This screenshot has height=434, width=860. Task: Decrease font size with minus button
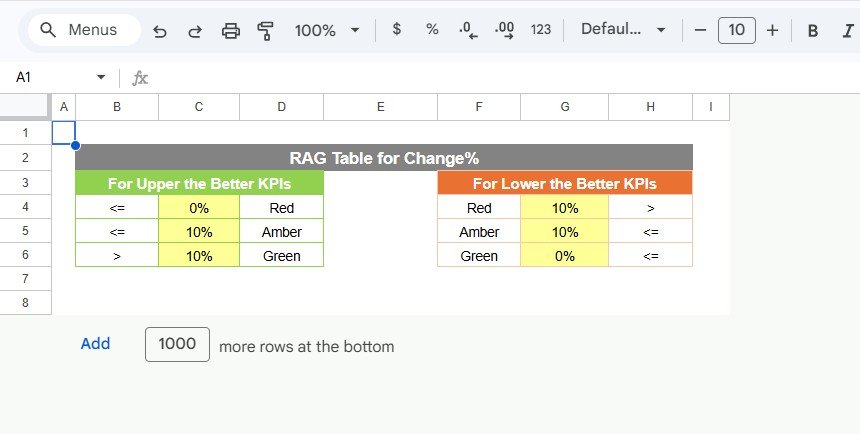pos(700,30)
